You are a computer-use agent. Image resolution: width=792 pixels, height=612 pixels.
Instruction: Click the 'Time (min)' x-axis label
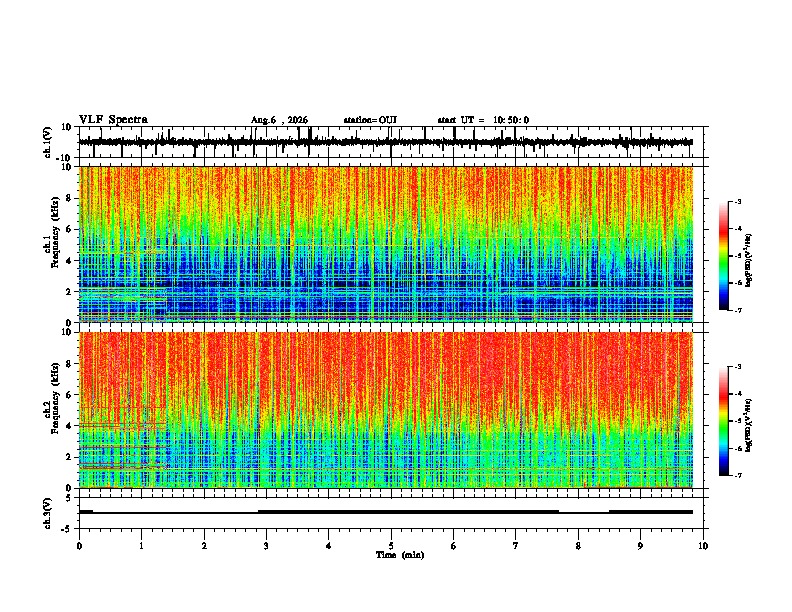[400, 555]
